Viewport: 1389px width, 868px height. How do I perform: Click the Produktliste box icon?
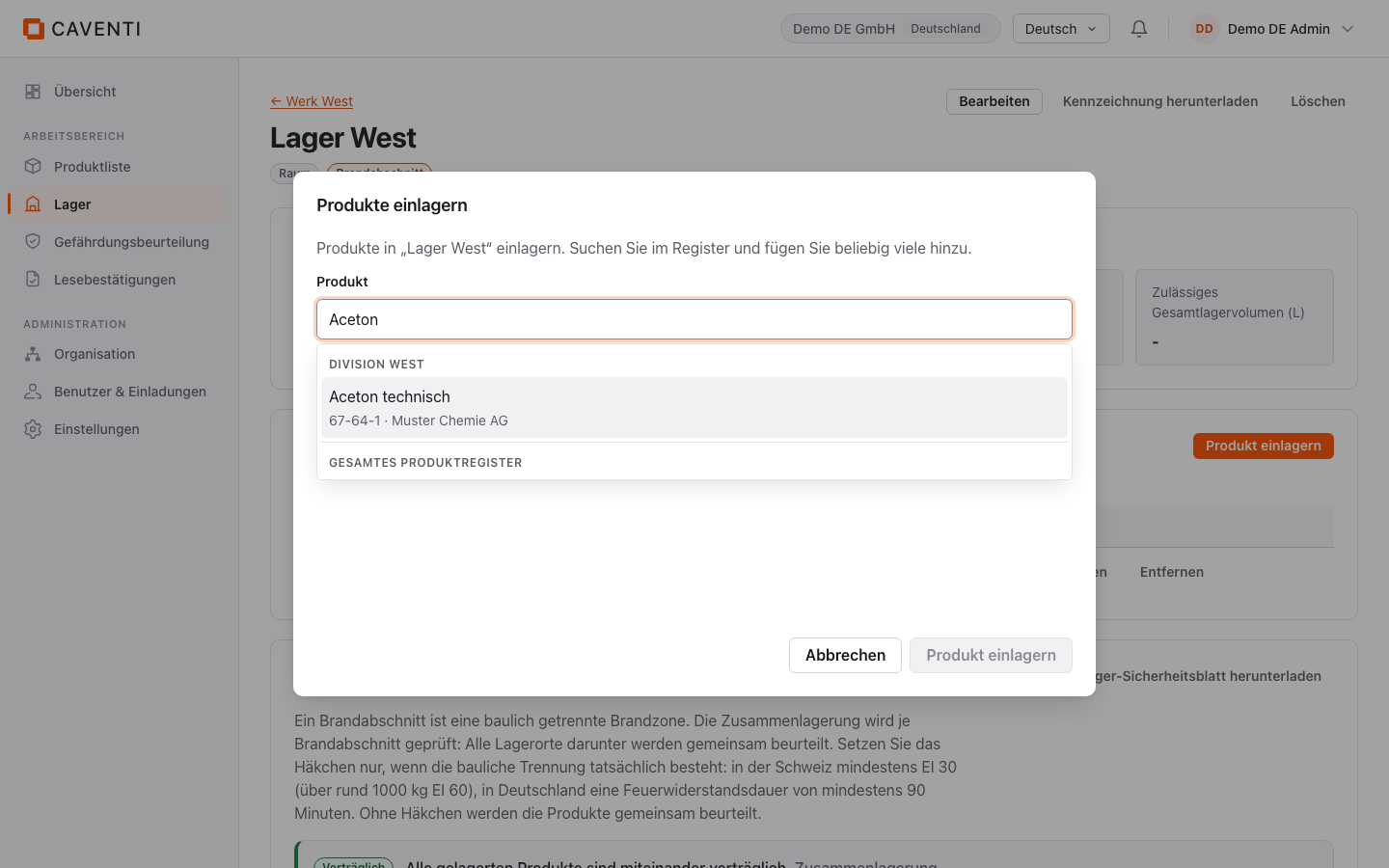(33, 167)
